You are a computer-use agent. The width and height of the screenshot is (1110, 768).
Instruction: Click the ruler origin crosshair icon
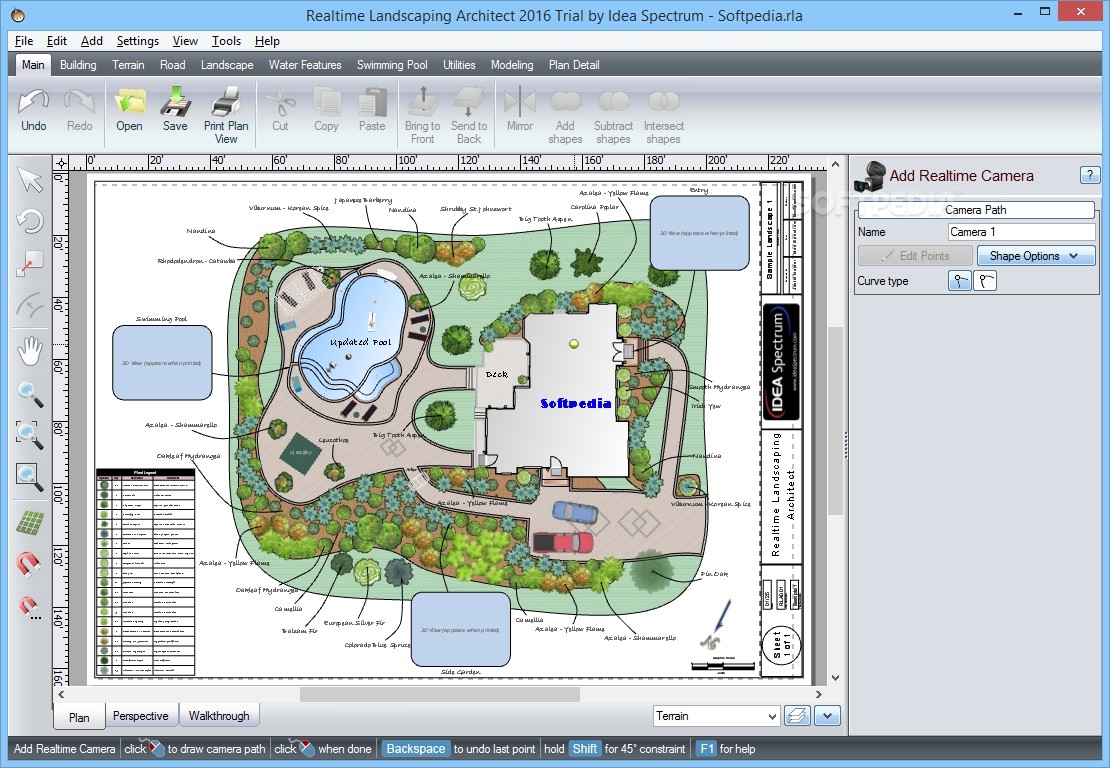(x=62, y=164)
